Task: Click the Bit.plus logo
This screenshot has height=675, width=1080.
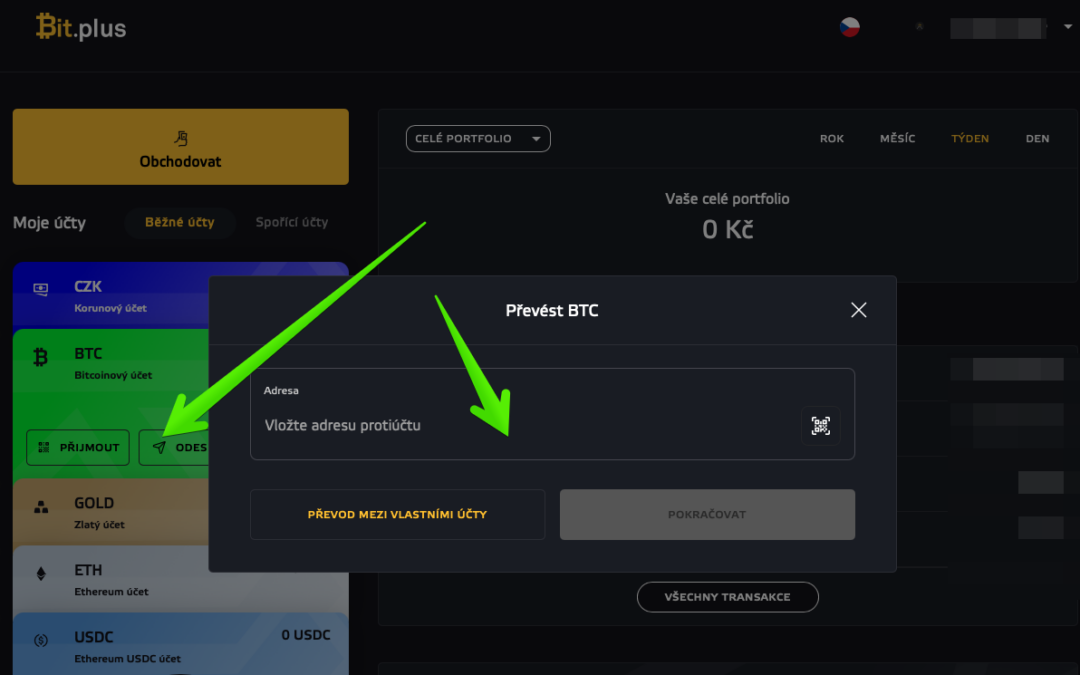Action: click(81, 28)
